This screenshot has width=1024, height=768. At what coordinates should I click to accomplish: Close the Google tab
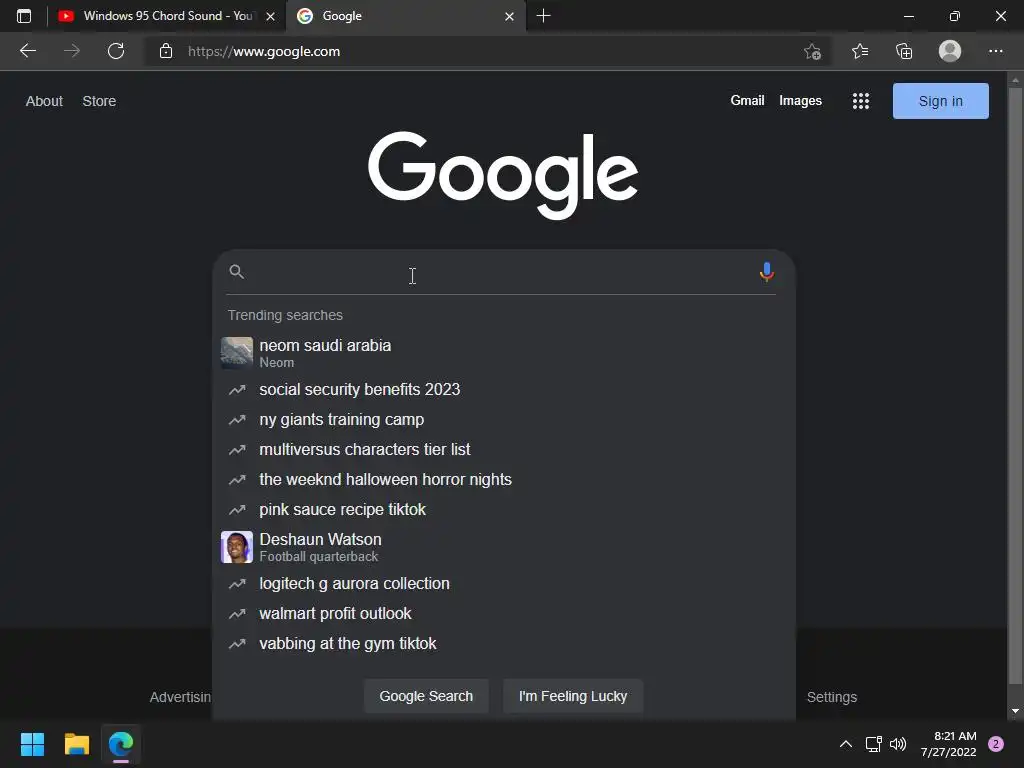[x=509, y=16]
